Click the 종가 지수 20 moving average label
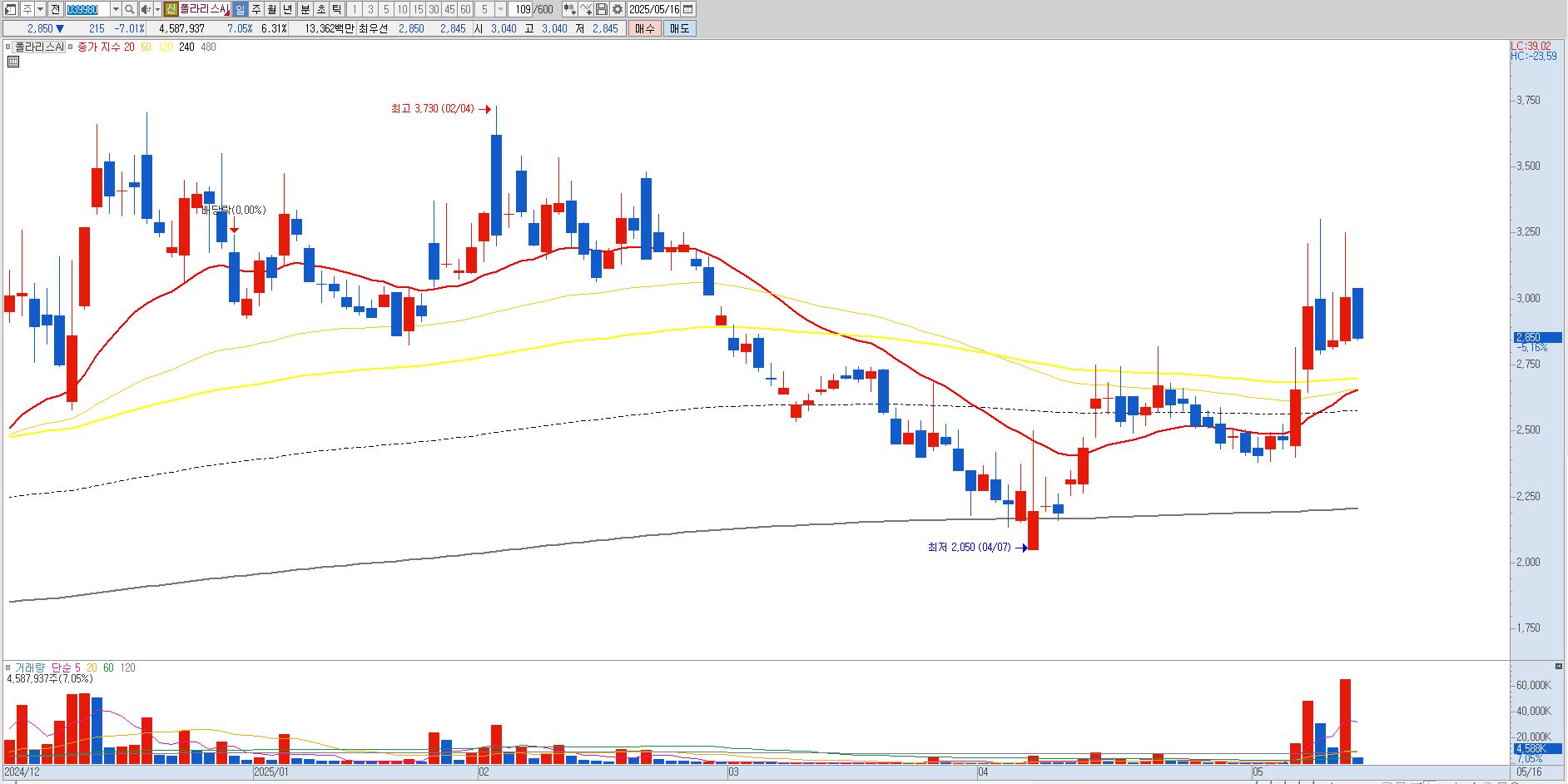Screen dimensions: 1568x784 106,47
